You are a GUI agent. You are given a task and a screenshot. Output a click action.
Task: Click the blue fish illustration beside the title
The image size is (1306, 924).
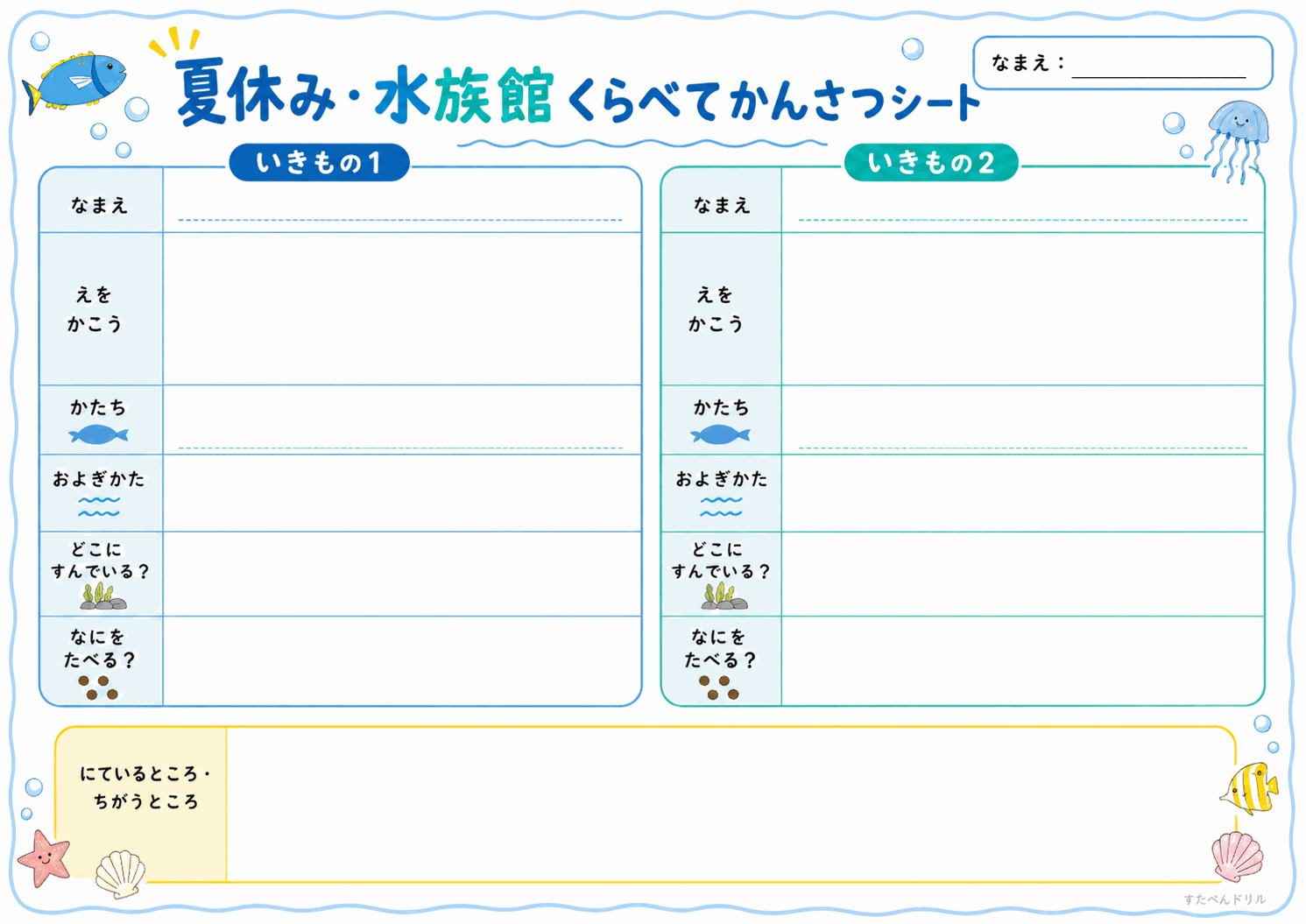click(x=74, y=81)
